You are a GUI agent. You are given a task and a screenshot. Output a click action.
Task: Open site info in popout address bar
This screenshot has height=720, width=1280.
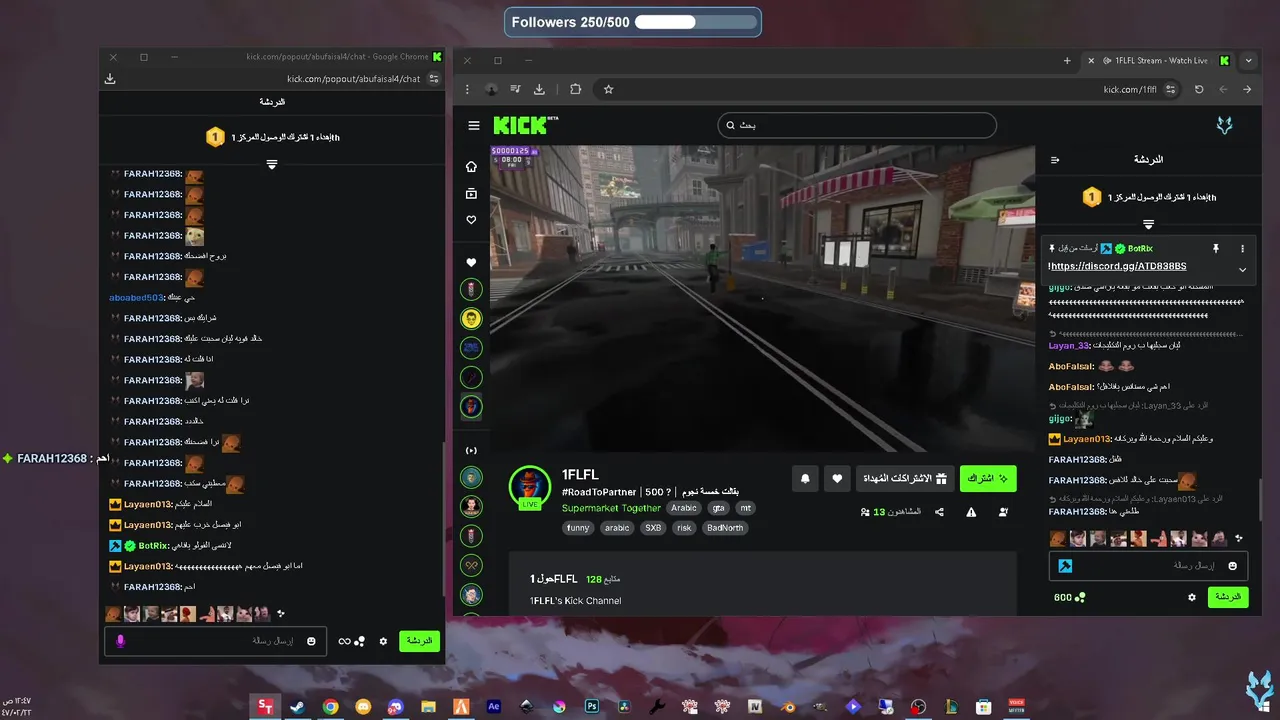(434, 79)
